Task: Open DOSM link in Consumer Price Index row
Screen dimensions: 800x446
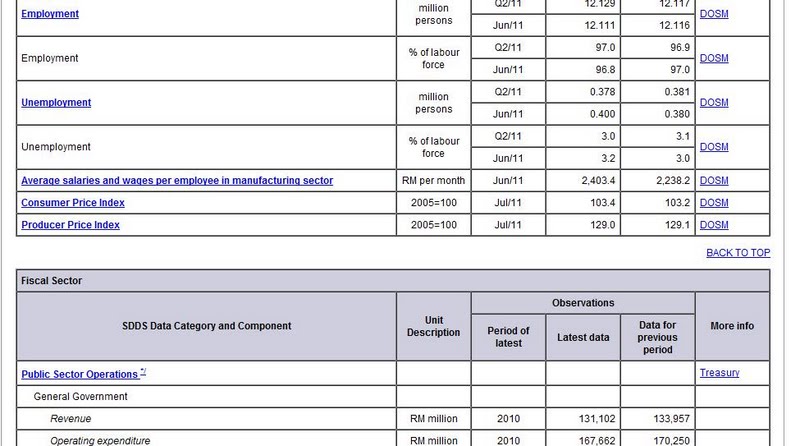Action: tap(714, 203)
